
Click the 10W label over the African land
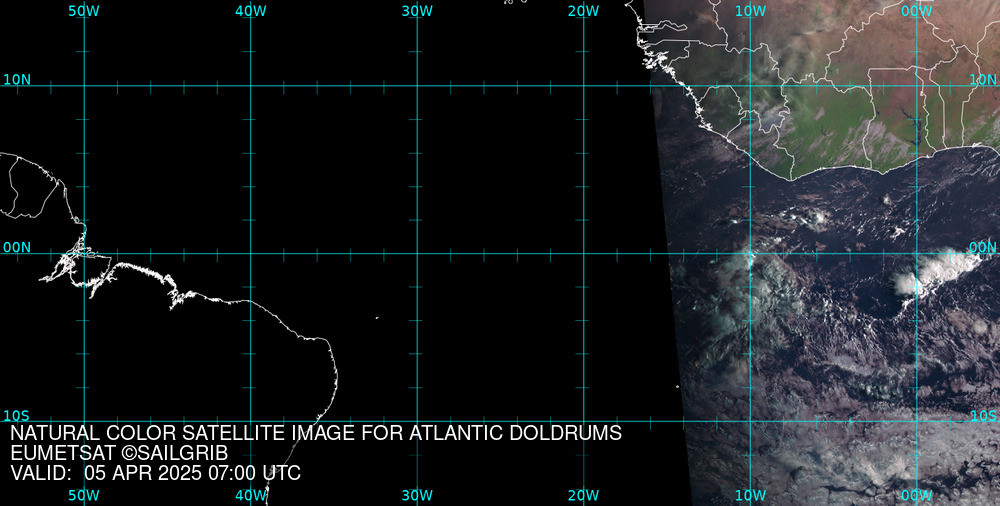click(x=750, y=11)
